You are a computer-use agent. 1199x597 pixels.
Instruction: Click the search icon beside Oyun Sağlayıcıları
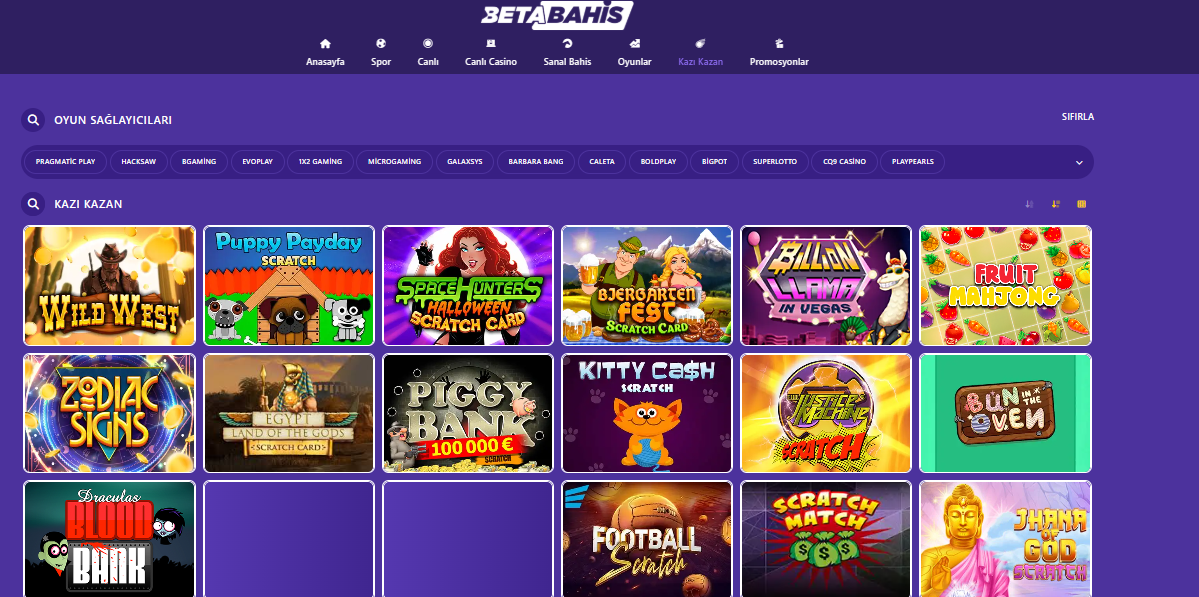[x=33, y=120]
